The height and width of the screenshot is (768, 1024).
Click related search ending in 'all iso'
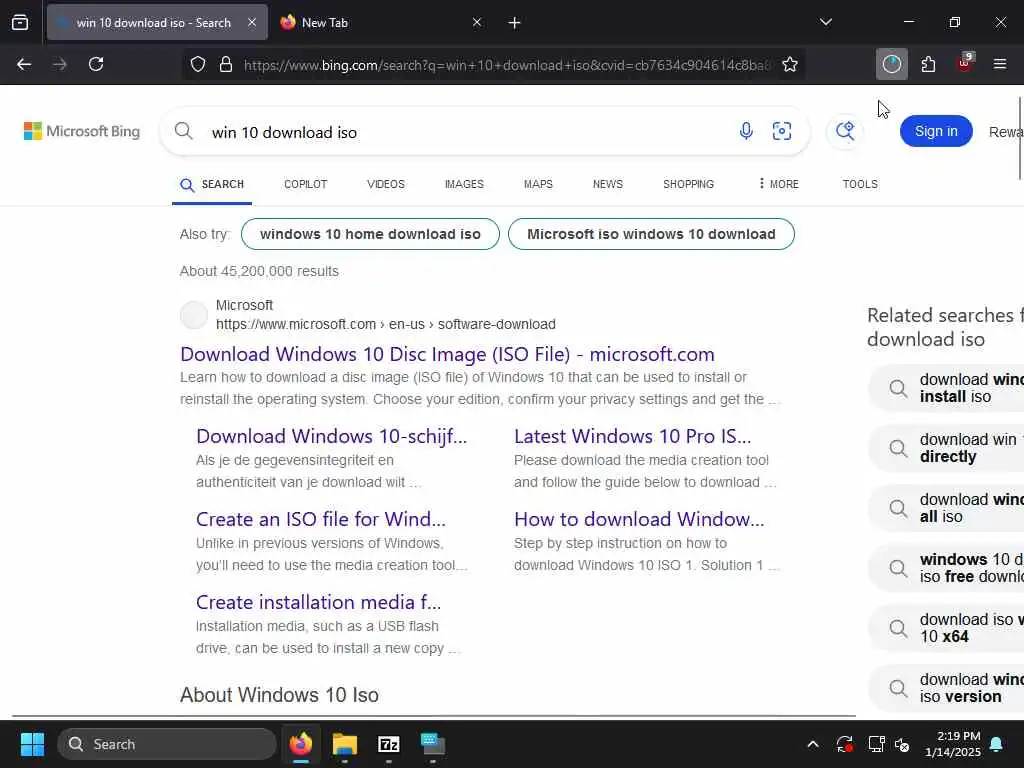coord(946,508)
